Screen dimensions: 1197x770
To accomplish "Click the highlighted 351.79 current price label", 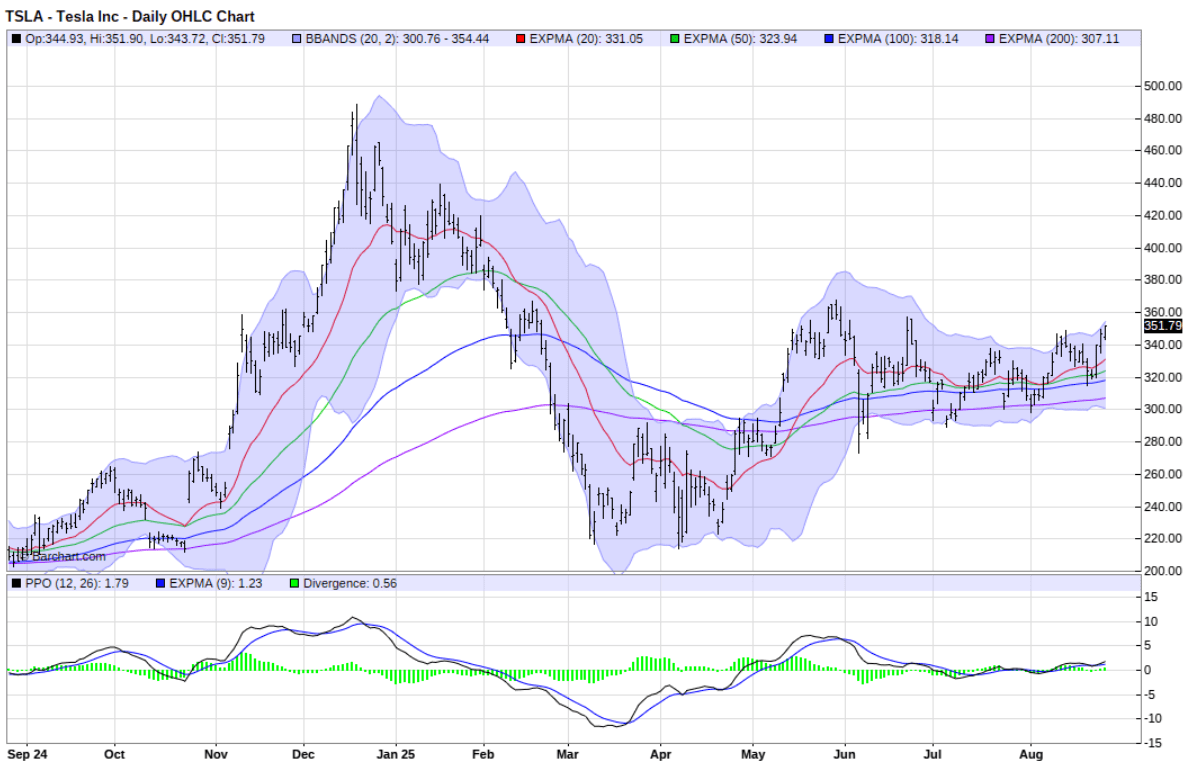I will tap(1163, 326).
